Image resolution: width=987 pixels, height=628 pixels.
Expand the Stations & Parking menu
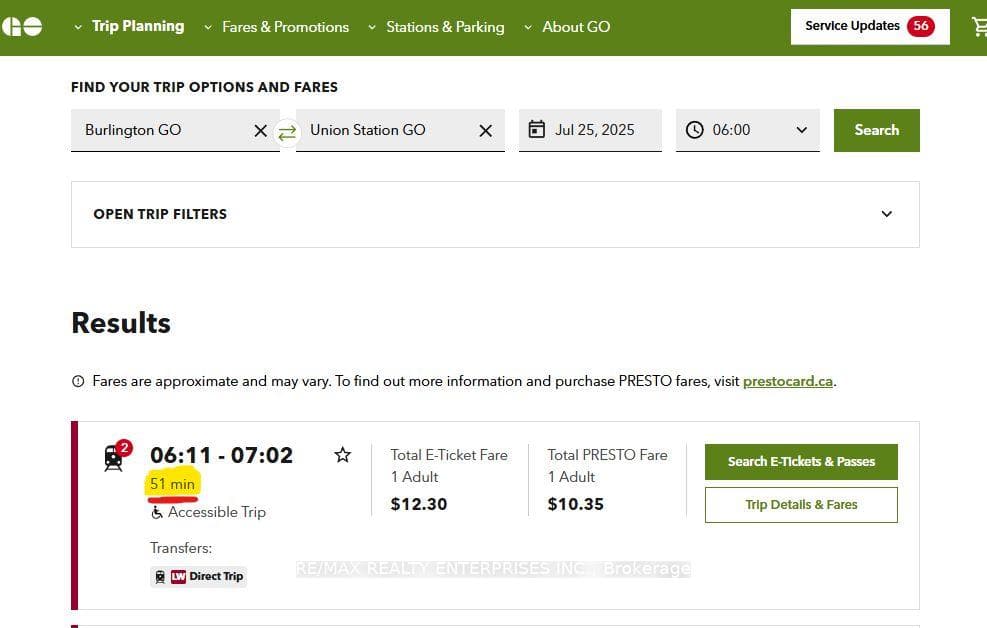coord(436,27)
